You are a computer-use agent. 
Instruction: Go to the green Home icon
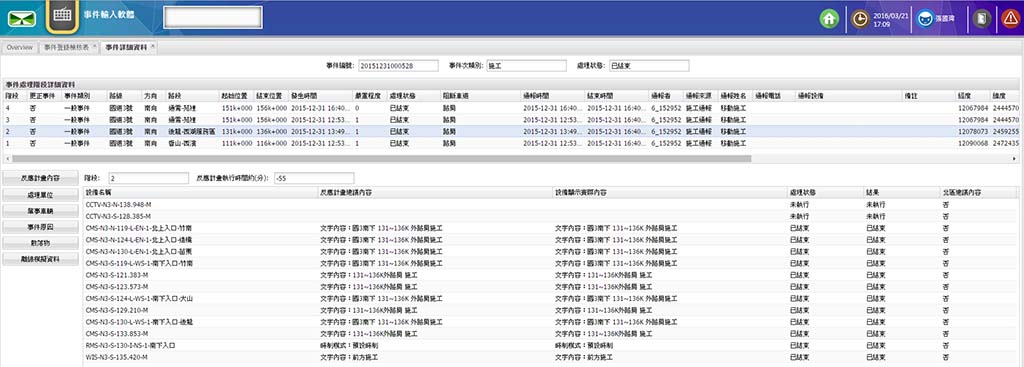tap(829, 18)
